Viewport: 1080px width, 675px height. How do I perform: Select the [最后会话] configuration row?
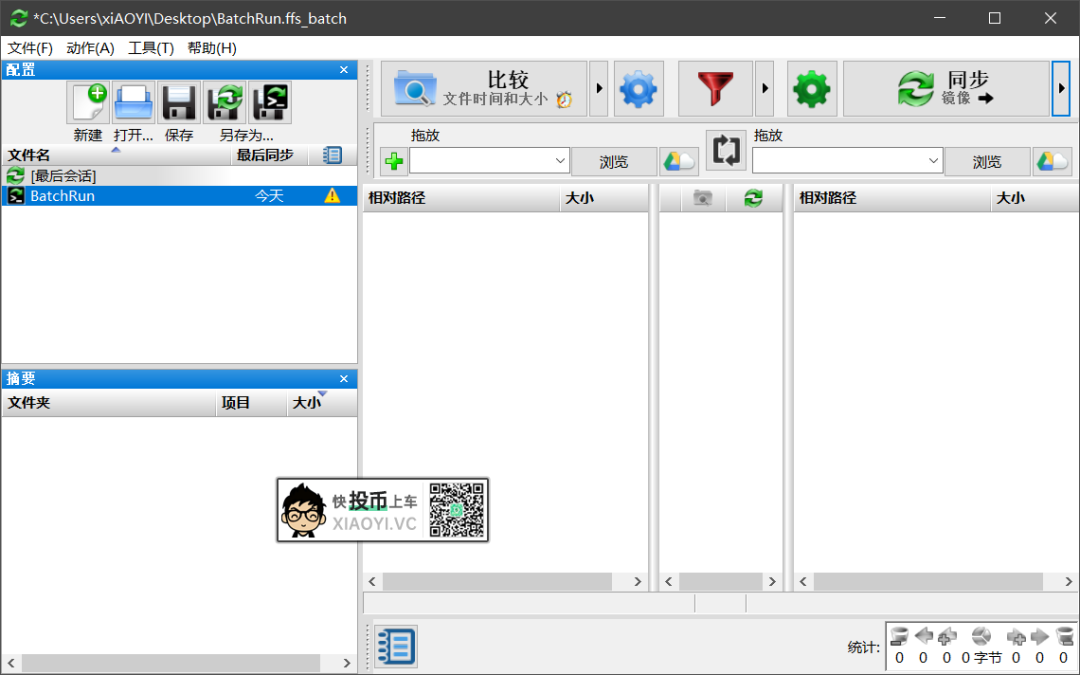179,176
